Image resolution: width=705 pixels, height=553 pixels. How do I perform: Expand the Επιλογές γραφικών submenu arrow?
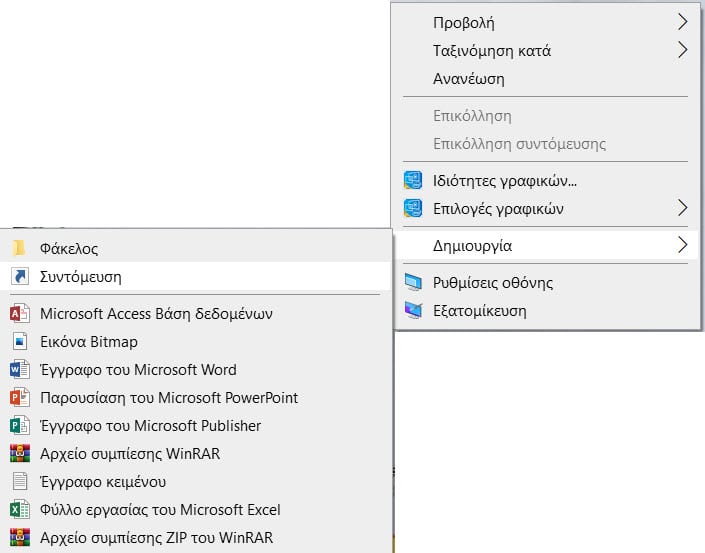click(x=682, y=209)
